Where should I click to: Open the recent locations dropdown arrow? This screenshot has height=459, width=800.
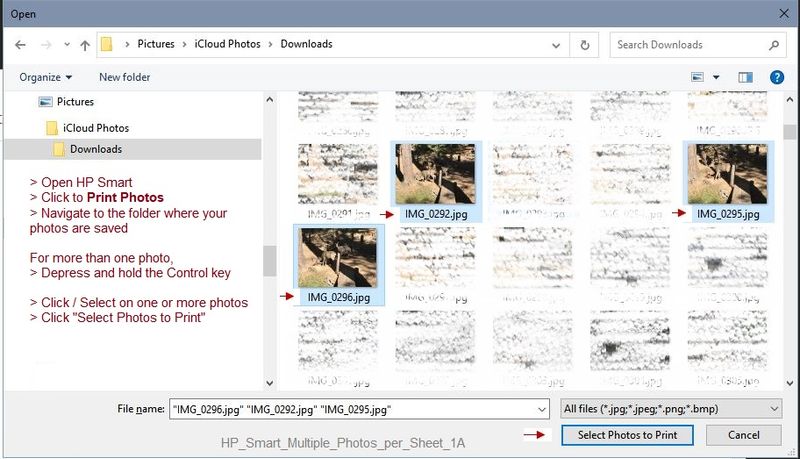tap(67, 45)
